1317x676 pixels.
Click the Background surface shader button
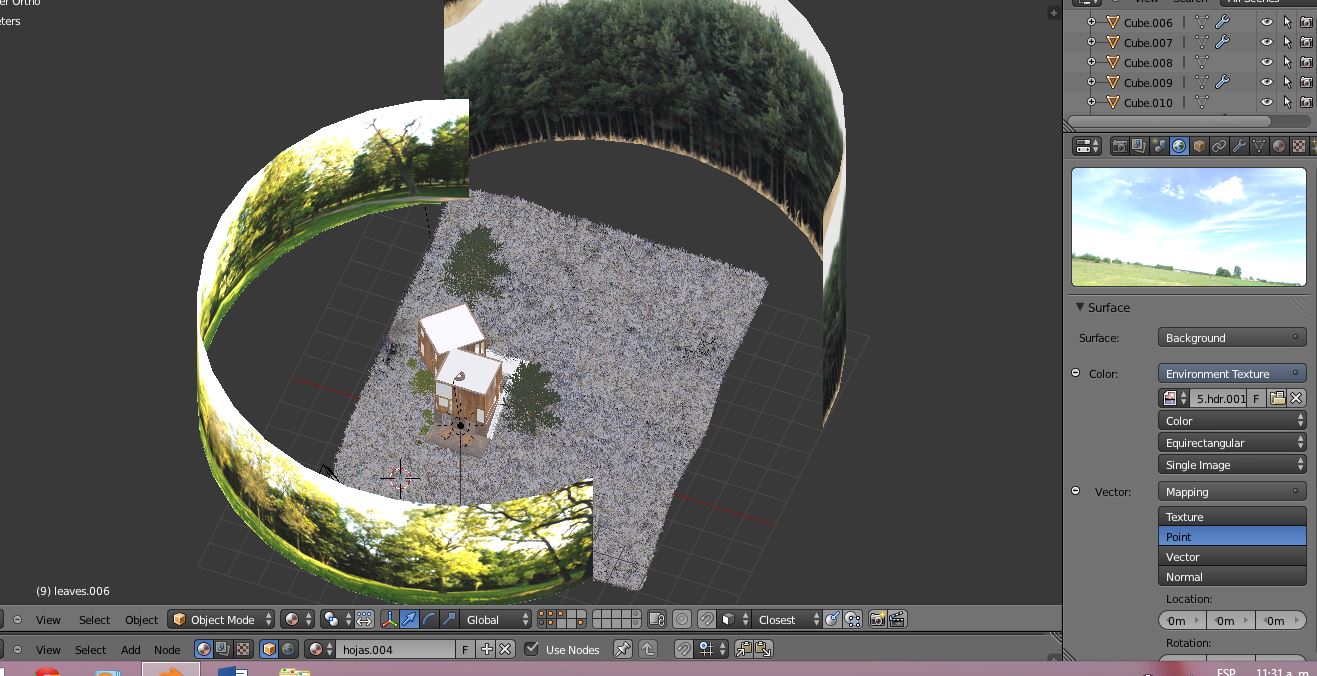tap(1232, 338)
